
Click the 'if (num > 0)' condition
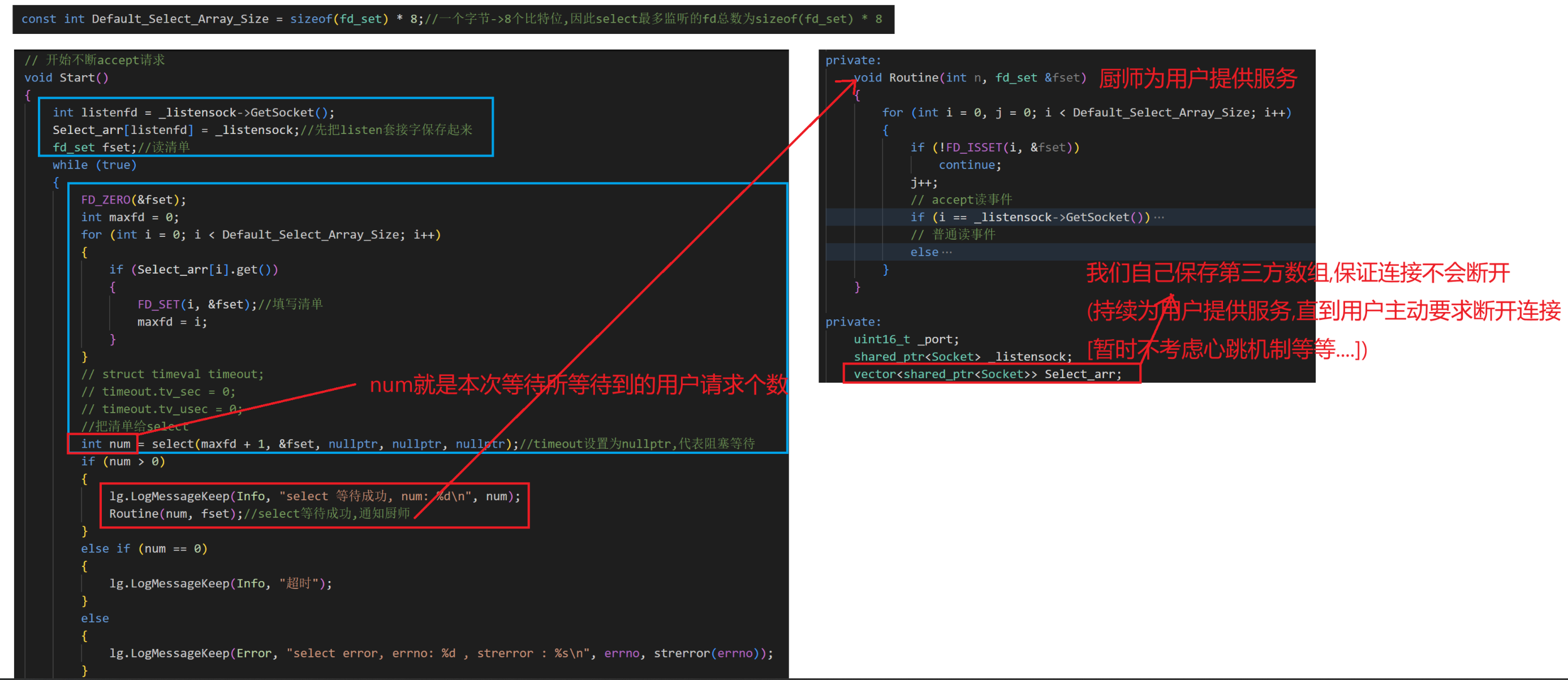click(123, 462)
